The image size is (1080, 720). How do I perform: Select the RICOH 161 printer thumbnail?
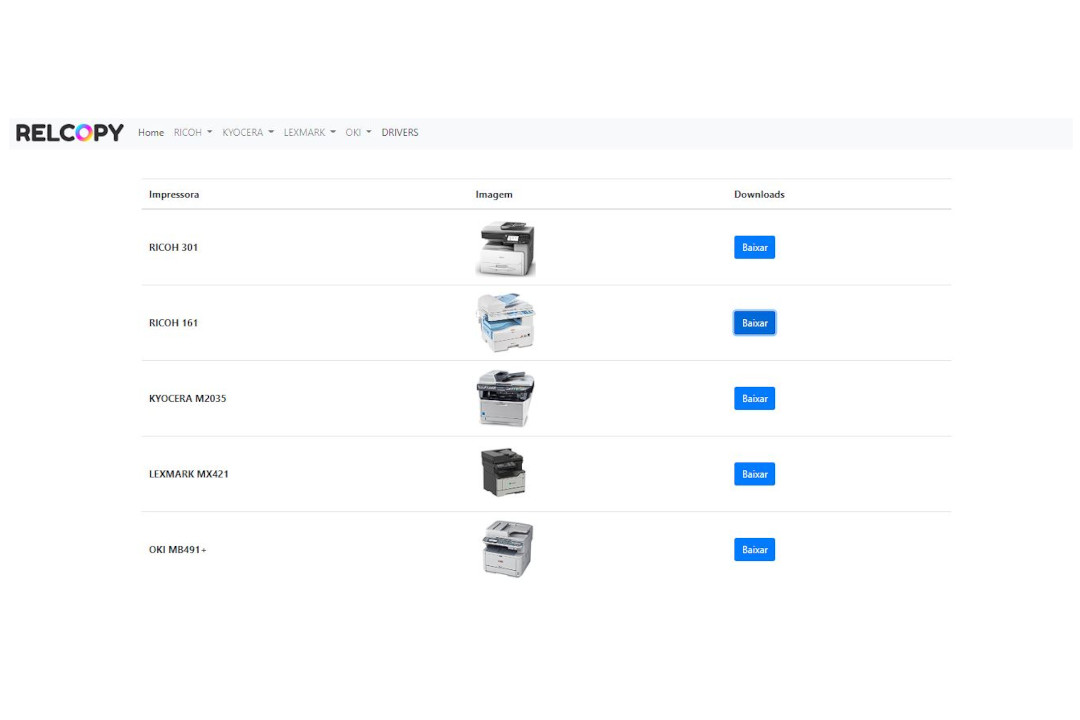click(x=506, y=322)
